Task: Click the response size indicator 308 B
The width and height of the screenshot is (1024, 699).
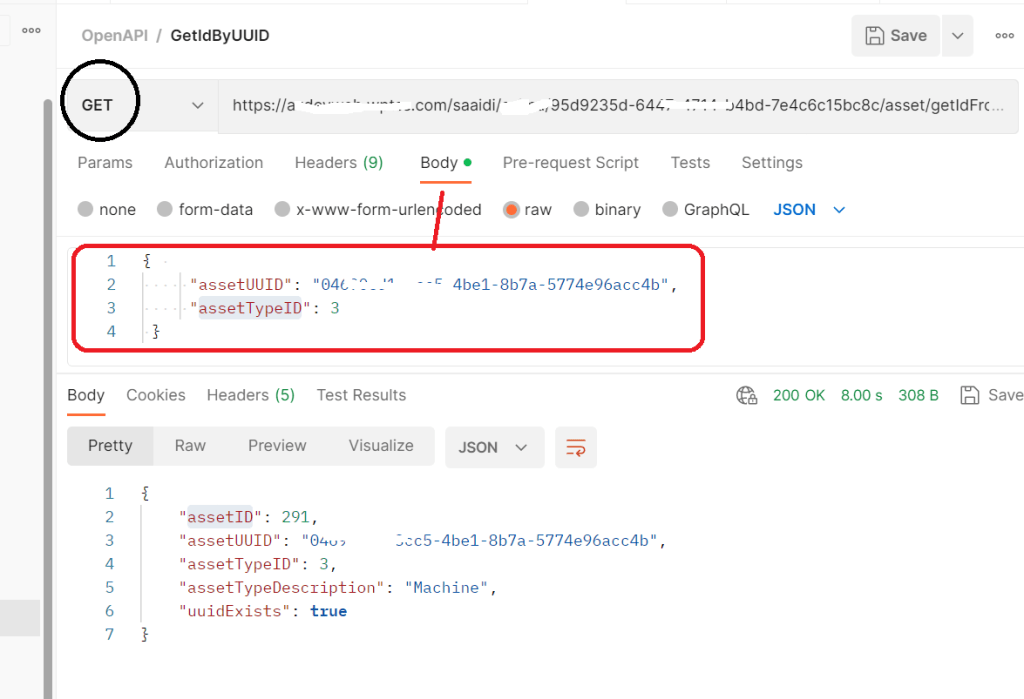Action: pyautogui.click(x=918, y=395)
